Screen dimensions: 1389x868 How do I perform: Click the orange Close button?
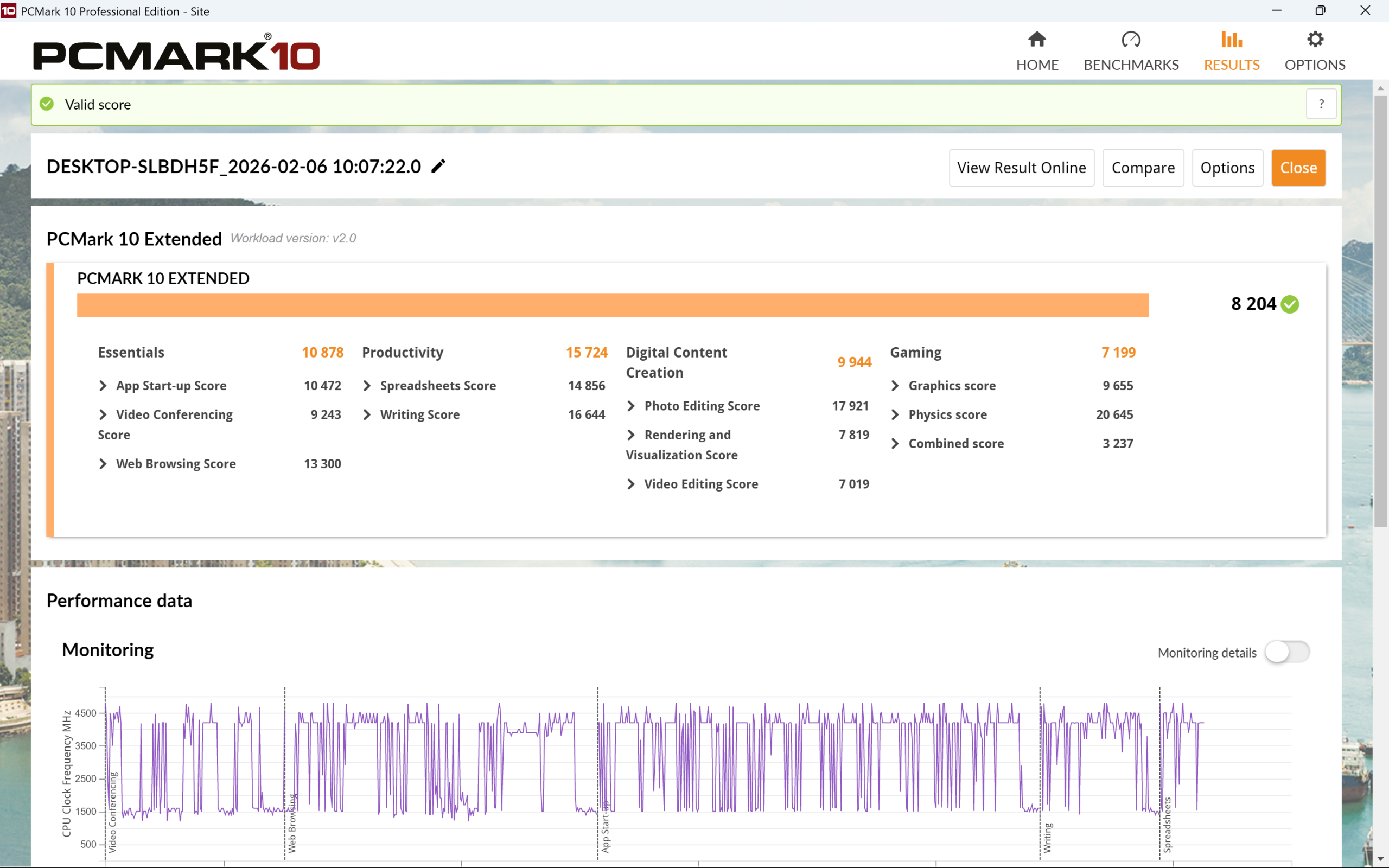pos(1298,168)
